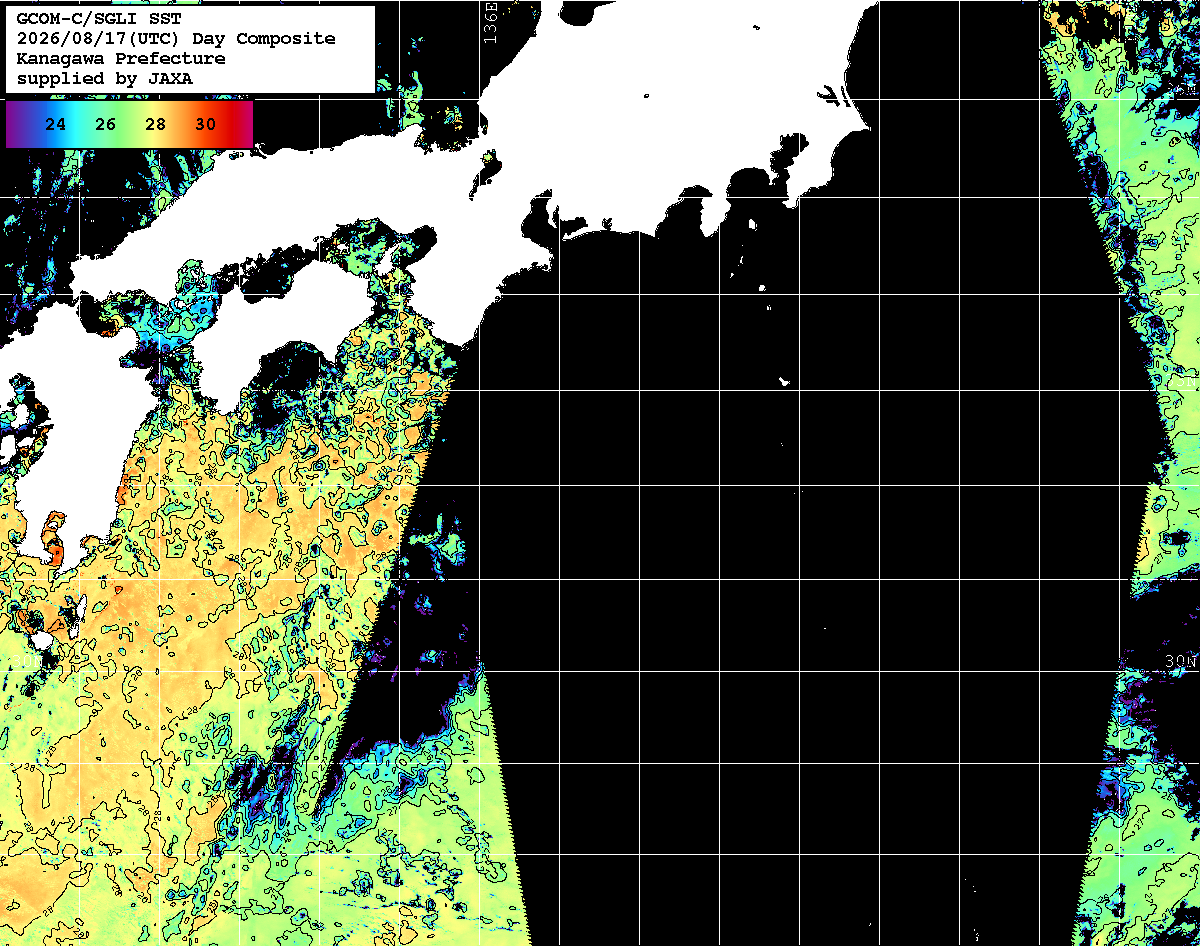Screen dimensions: 1200x946
Task: Select the magenta-red end of the temperature colorbar
Action: pyautogui.click(x=245, y=125)
